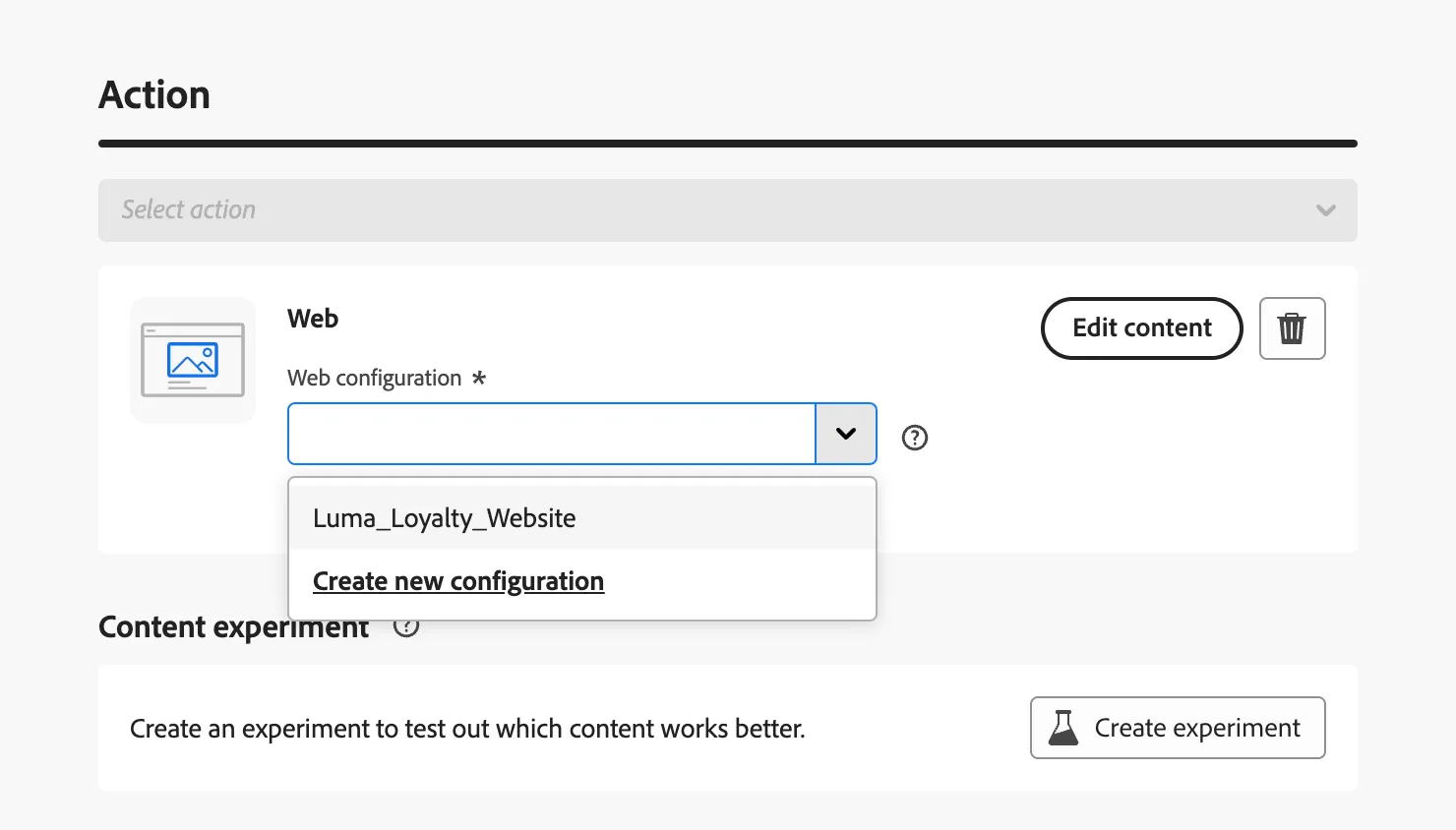Click the help icon beside Web configuration

point(915,438)
